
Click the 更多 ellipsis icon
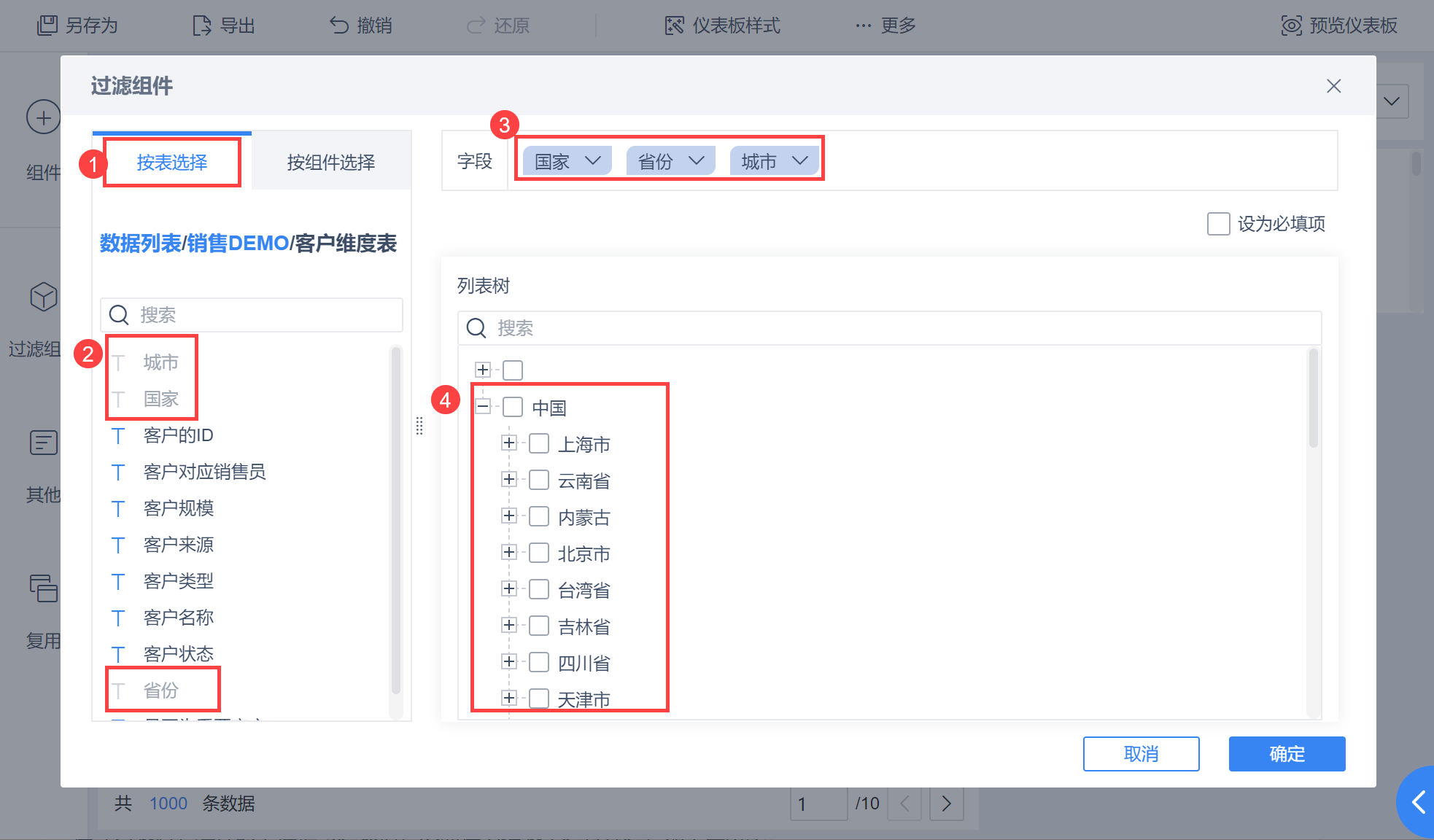point(864,26)
